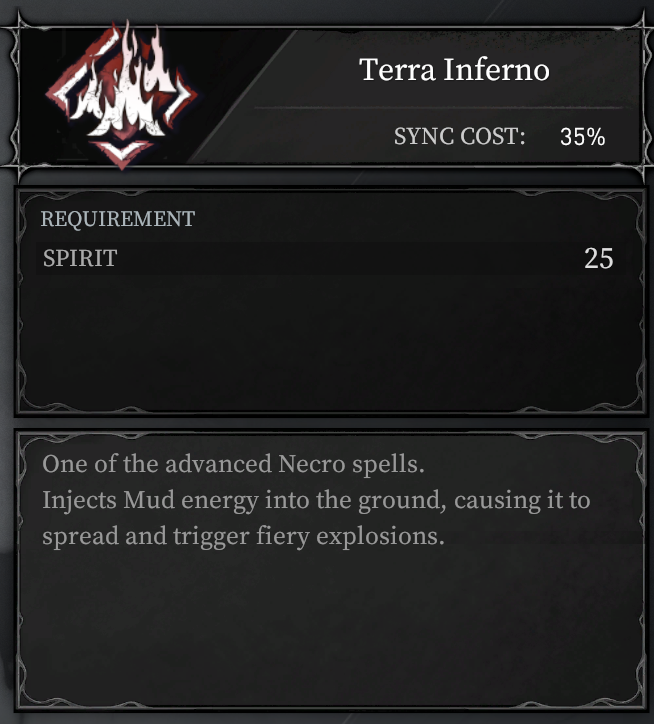The image size is (654, 724).
Task: Click the divider line under Terra Inferno
Action: coord(438,108)
